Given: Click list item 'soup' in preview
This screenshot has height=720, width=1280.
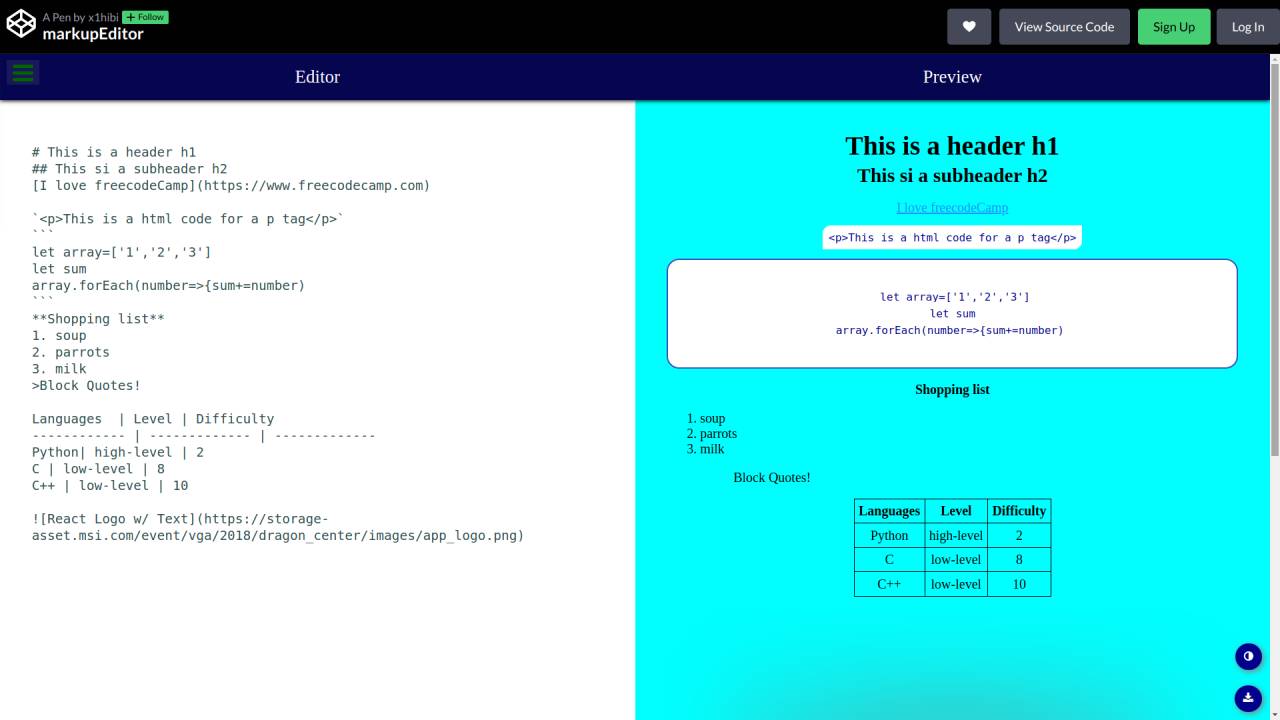Looking at the screenshot, I should 712,419.
